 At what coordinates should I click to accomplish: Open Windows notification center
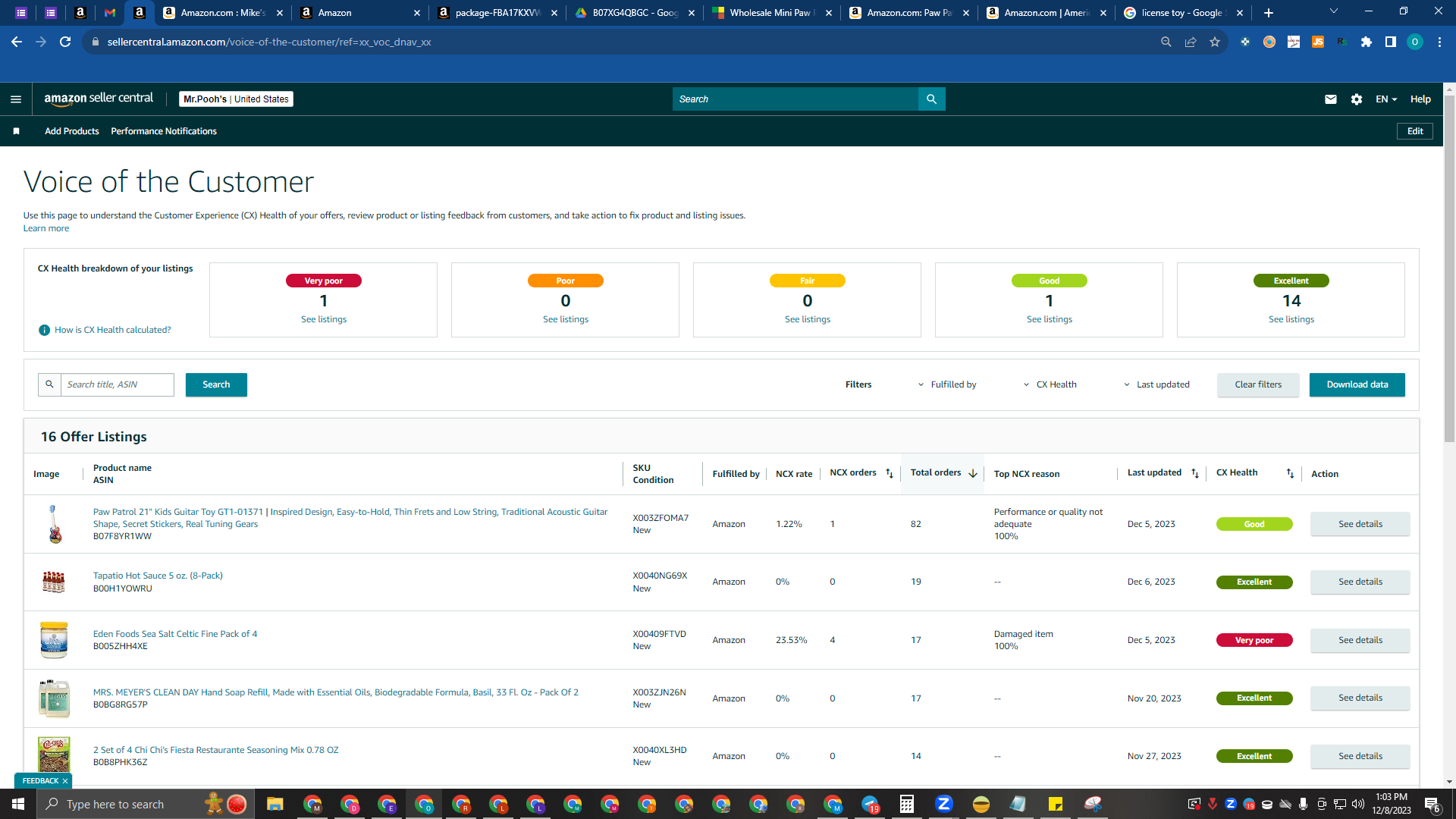coord(1432,804)
